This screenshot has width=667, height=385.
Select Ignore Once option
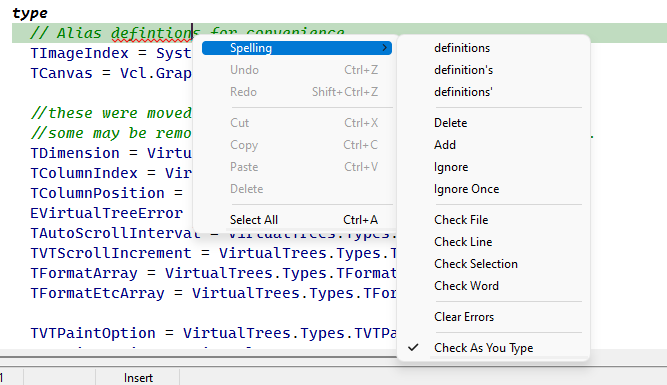[466, 189]
